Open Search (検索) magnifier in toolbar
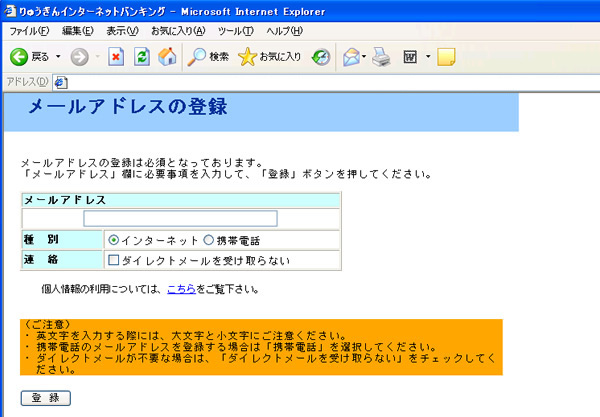 click(208, 57)
